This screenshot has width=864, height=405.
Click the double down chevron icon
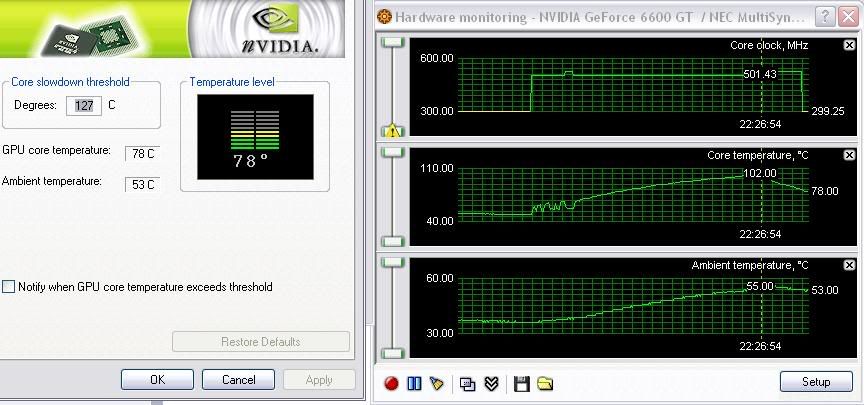tap(491, 384)
